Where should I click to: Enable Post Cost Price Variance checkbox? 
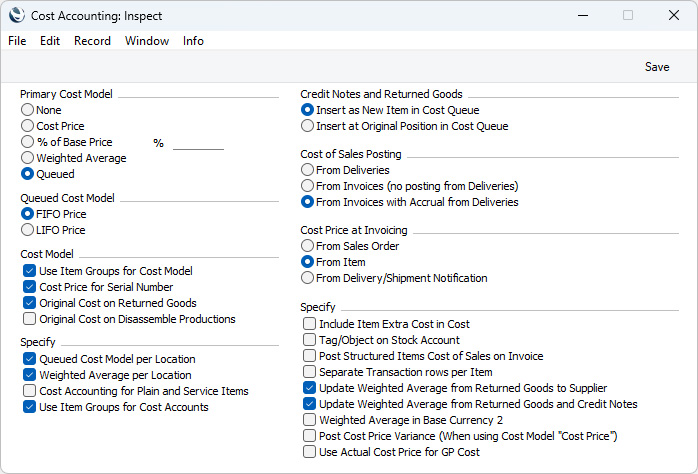[309, 436]
